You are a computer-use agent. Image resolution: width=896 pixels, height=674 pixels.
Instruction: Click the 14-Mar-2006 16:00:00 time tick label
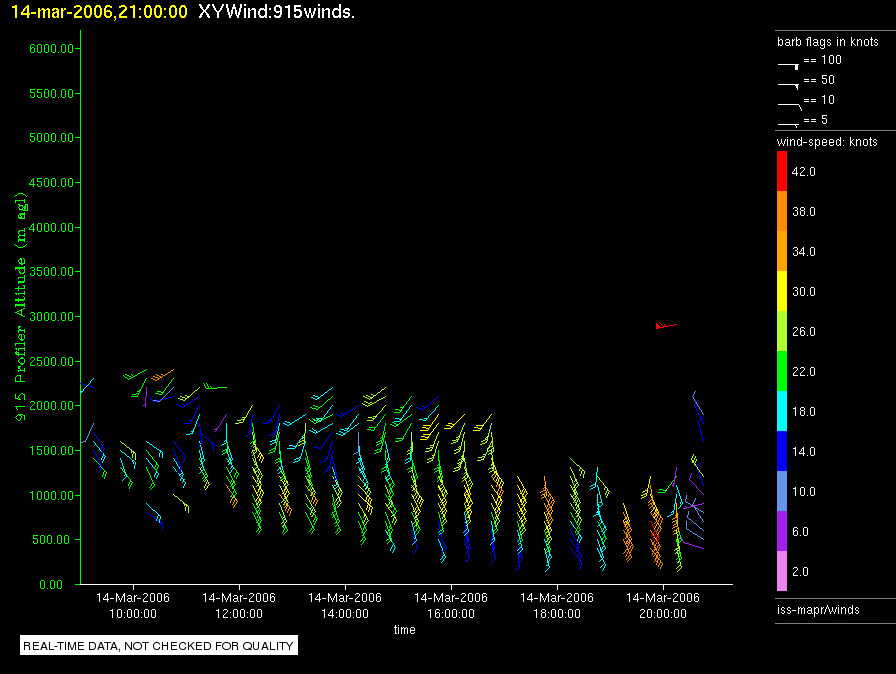(x=451, y=605)
